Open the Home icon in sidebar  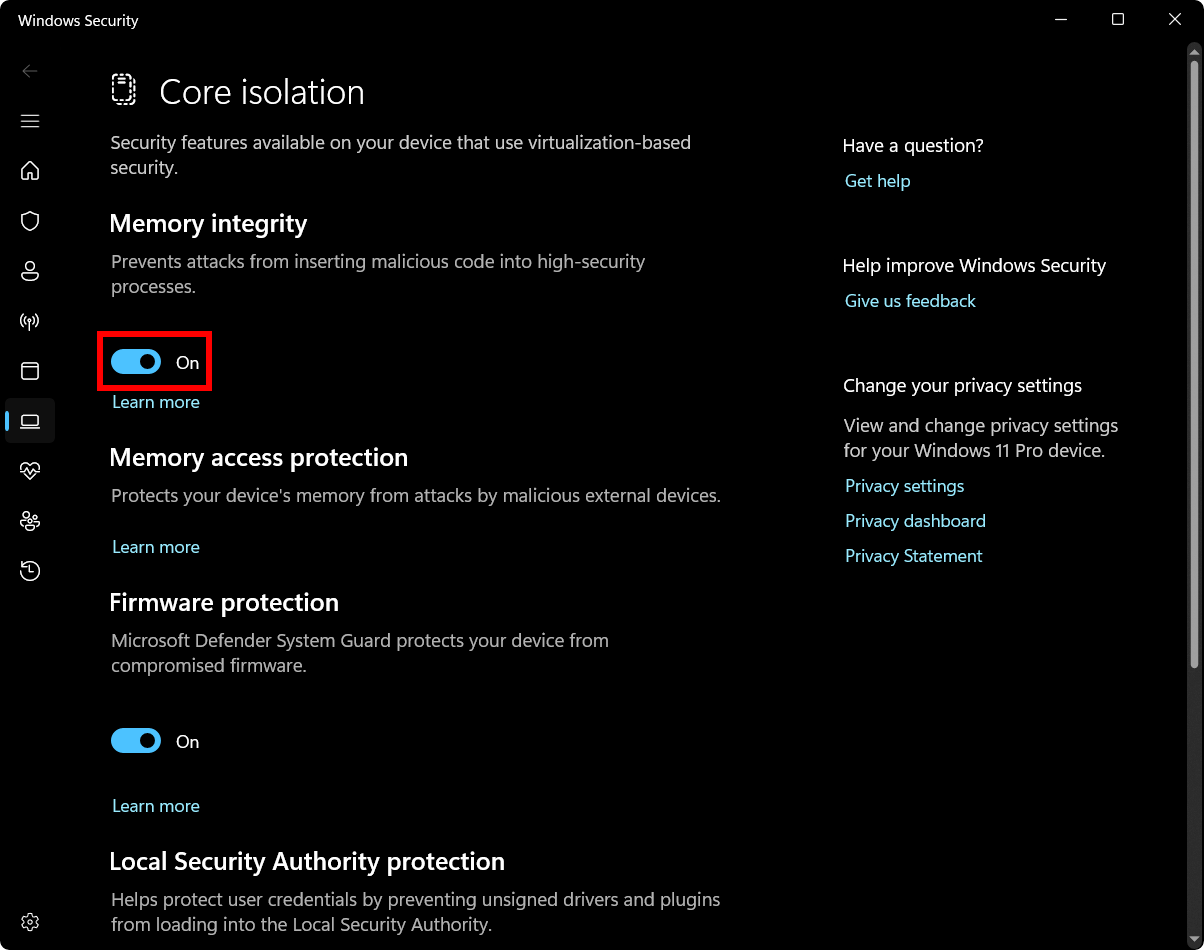[30, 171]
